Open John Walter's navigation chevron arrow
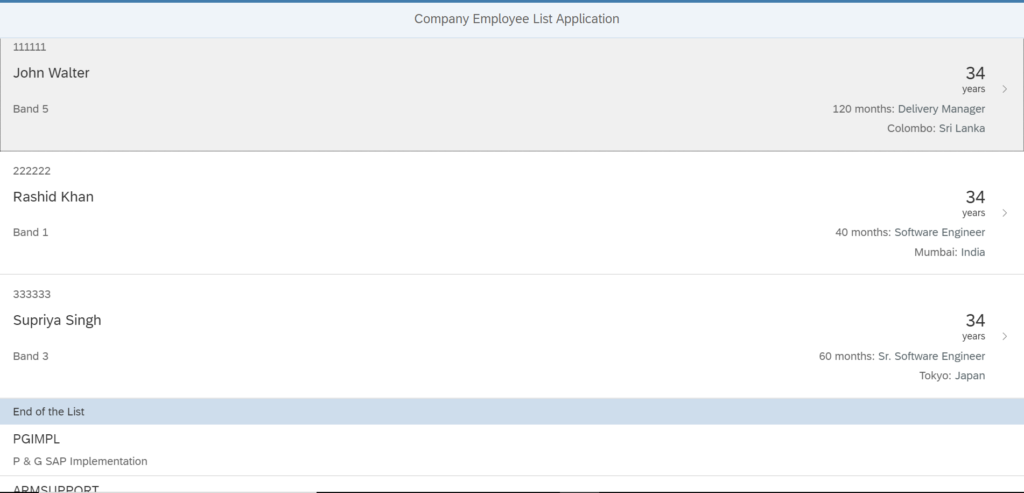Image resolution: width=1024 pixels, height=493 pixels. click(x=1004, y=89)
